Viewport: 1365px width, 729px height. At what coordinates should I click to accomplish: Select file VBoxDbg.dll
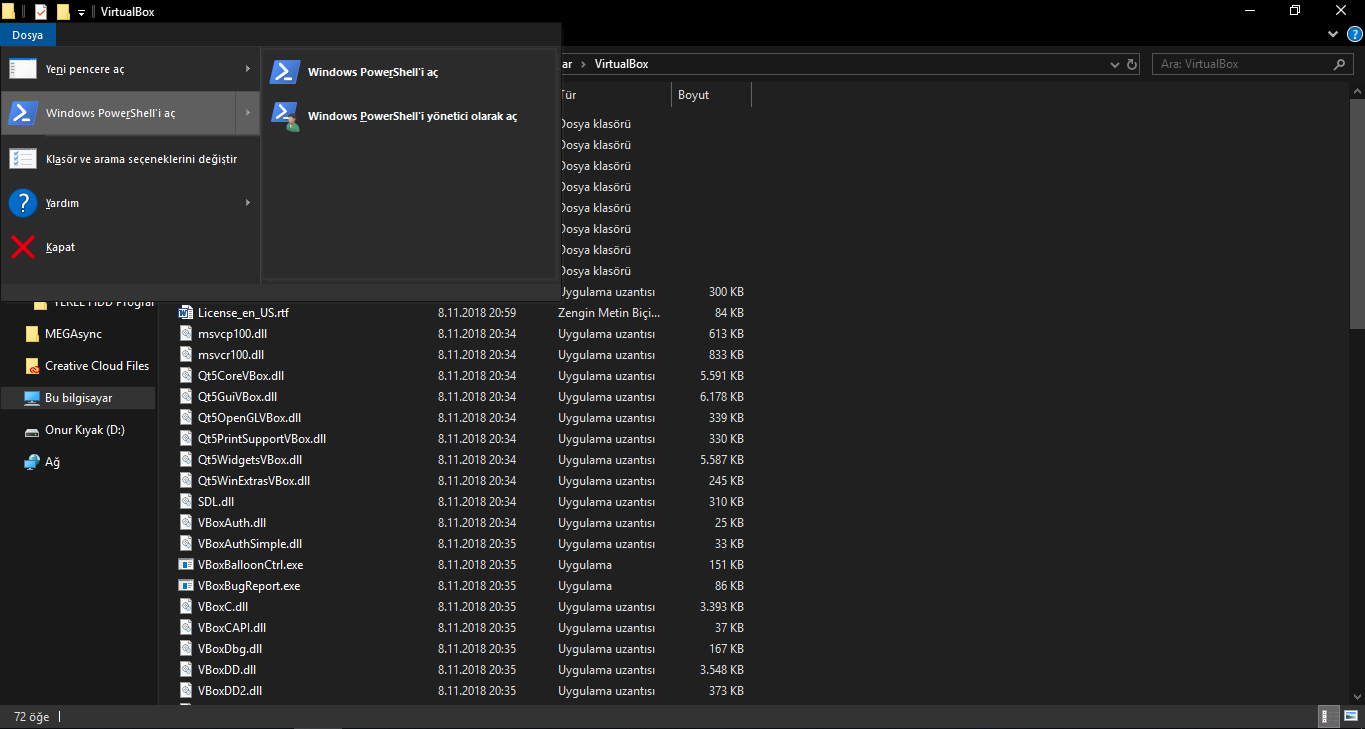pos(230,649)
